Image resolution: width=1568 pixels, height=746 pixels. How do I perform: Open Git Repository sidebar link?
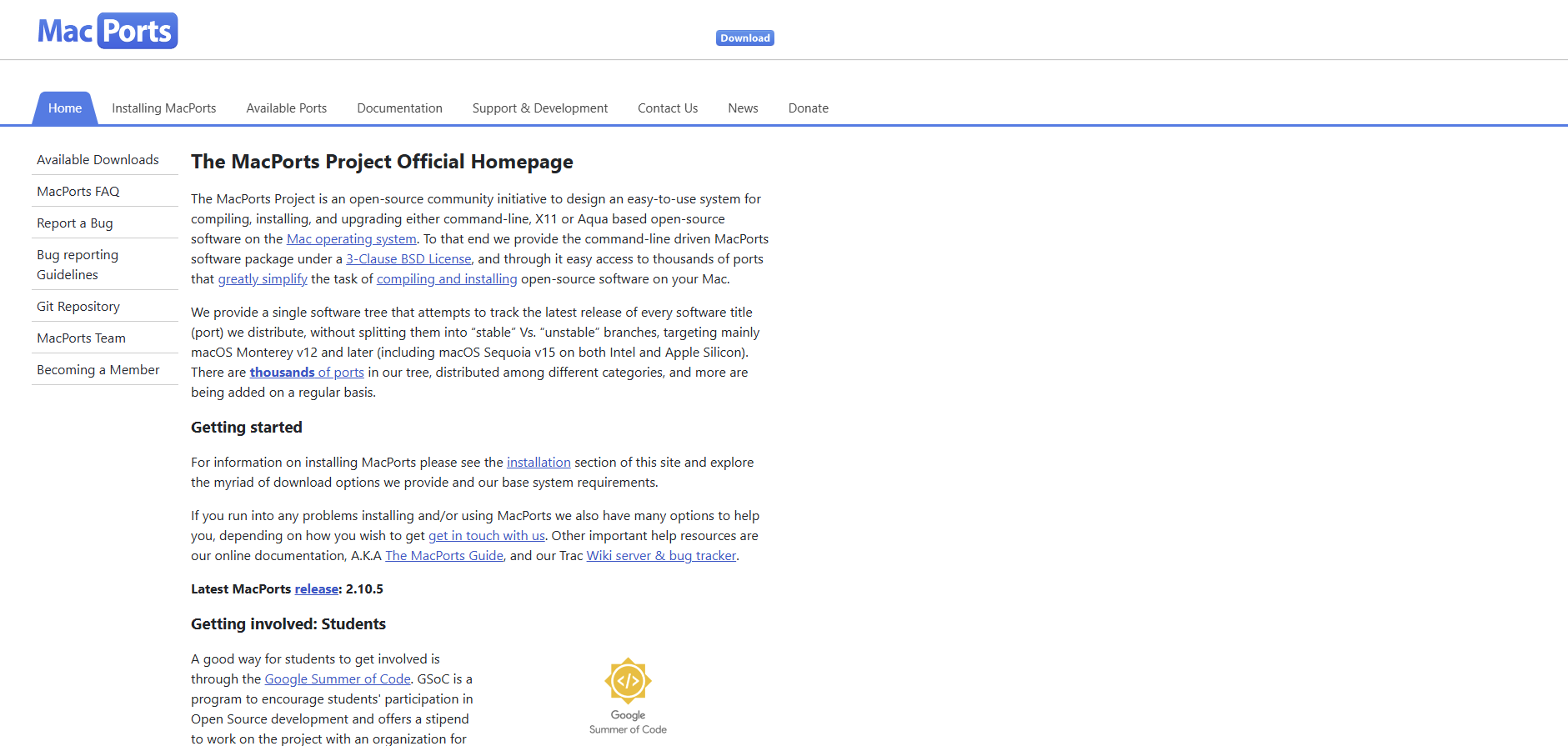click(105, 306)
